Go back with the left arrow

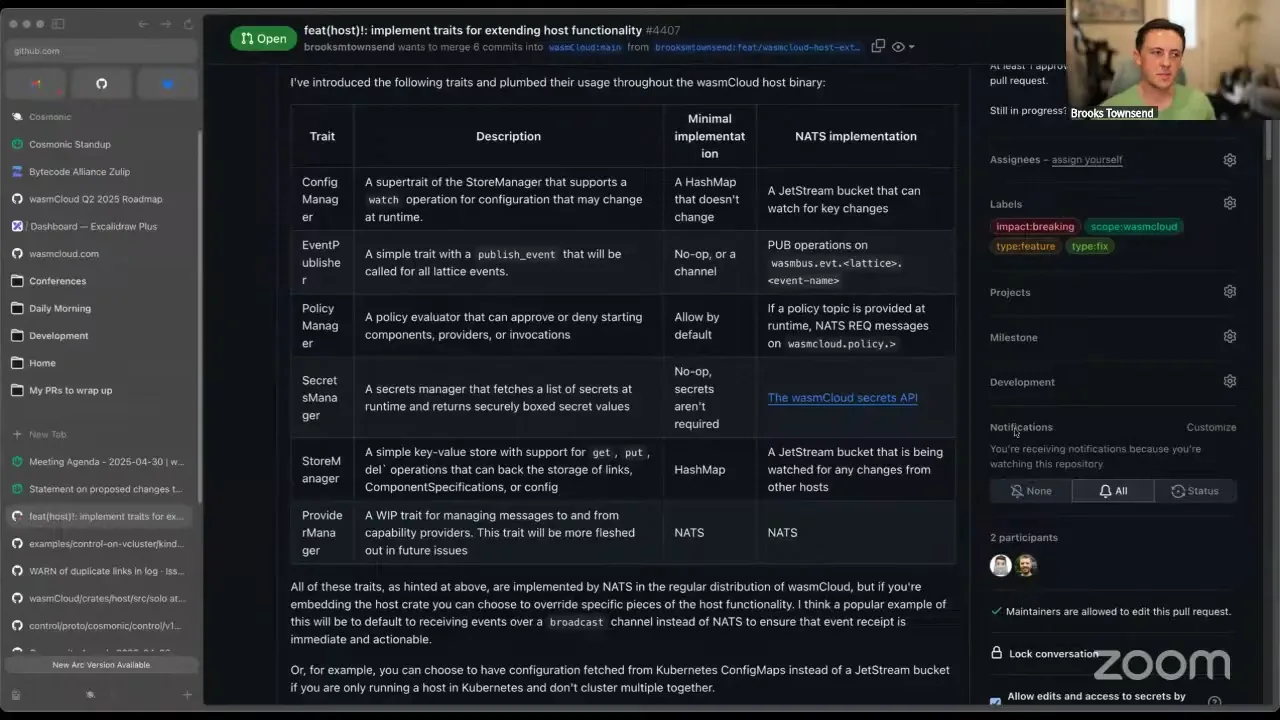click(x=143, y=23)
